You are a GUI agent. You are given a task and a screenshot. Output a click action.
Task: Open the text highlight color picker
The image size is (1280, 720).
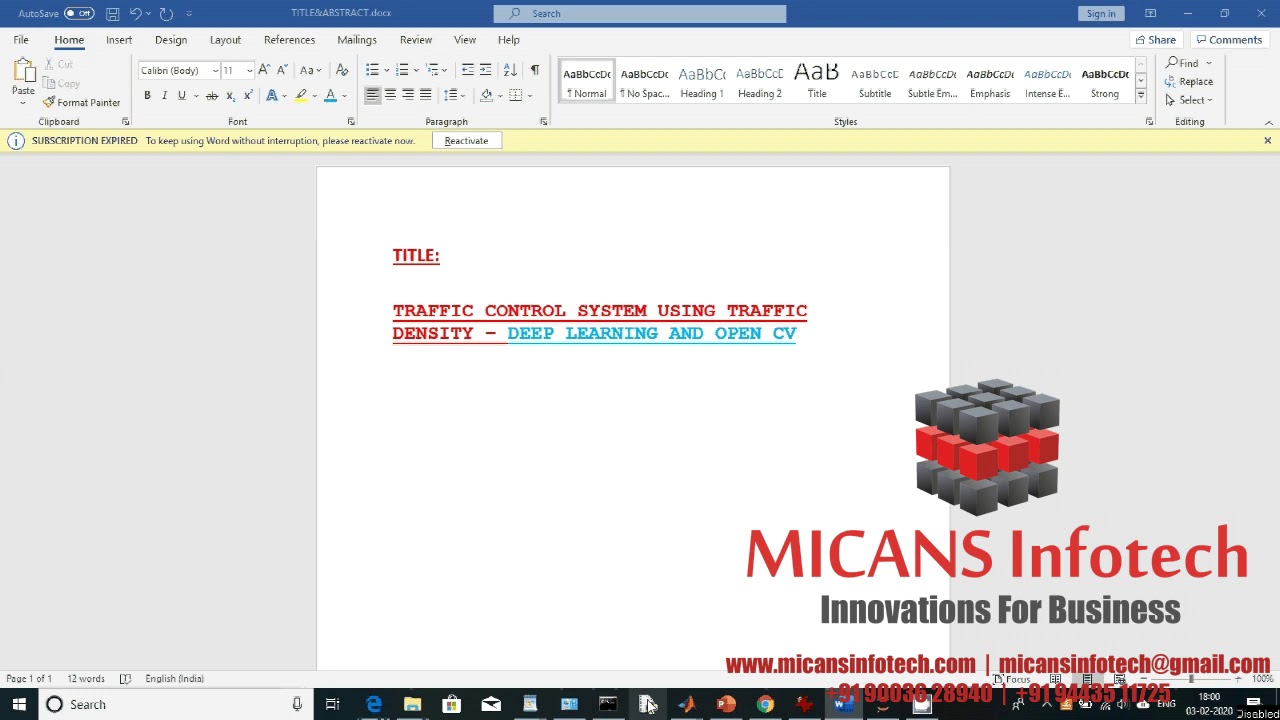point(314,96)
